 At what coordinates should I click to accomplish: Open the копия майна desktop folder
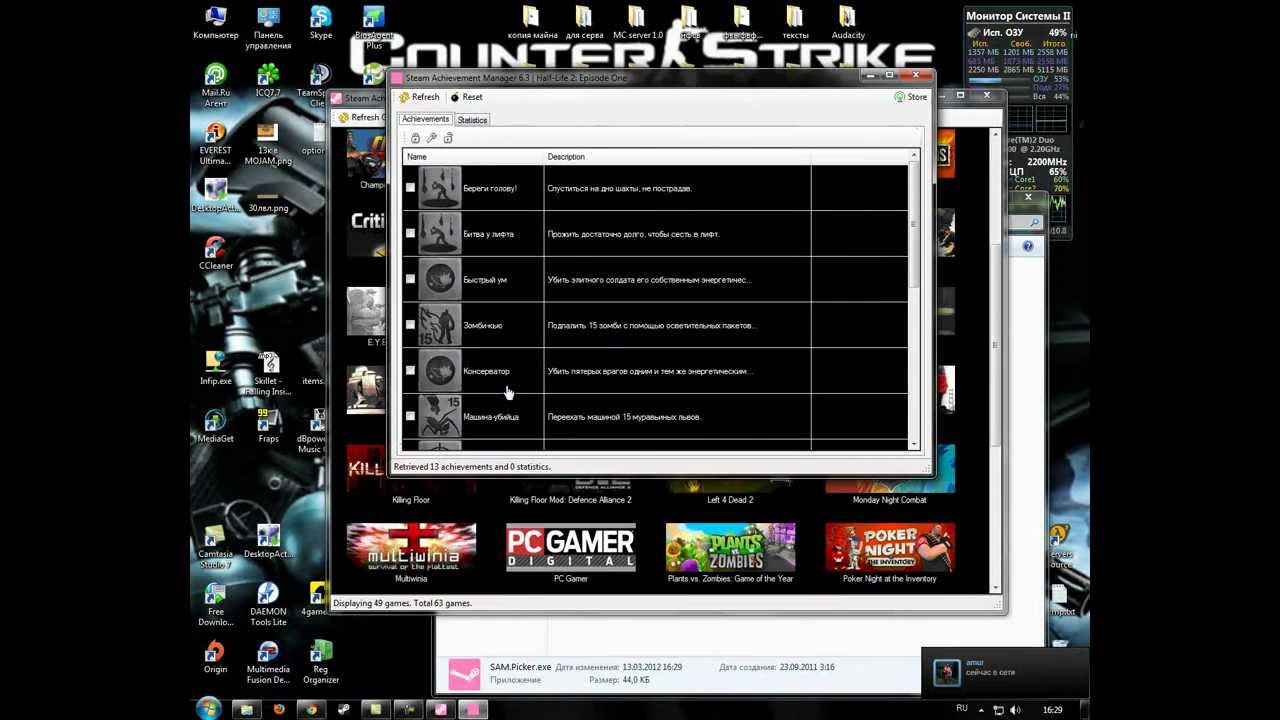click(532, 24)
